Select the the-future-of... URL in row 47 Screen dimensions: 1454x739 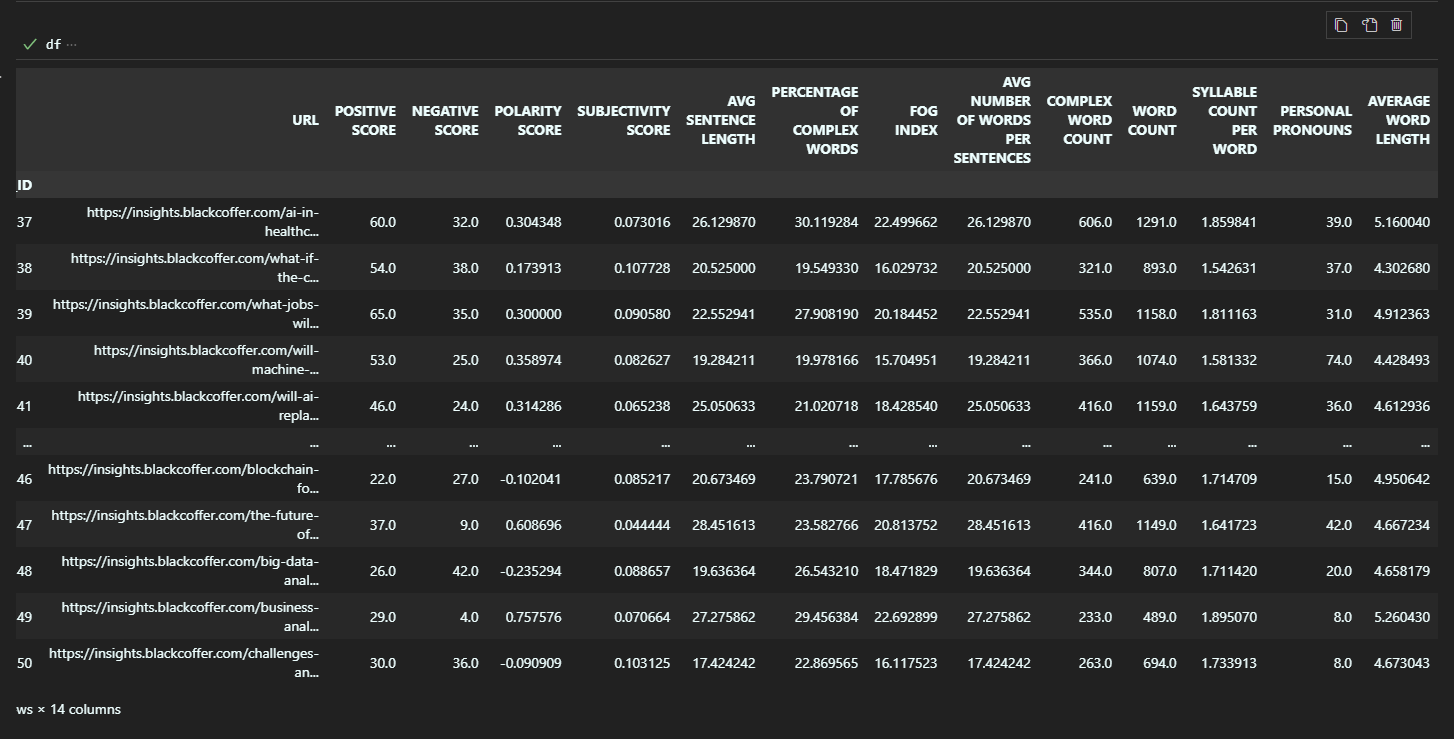(185, 525)
